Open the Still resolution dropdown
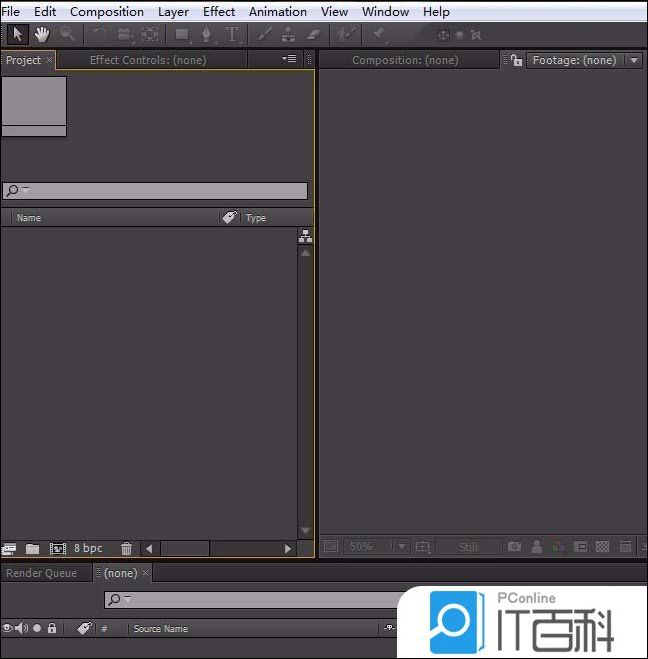The height and width of the screenshot is (659, 648). pos(468,547)
